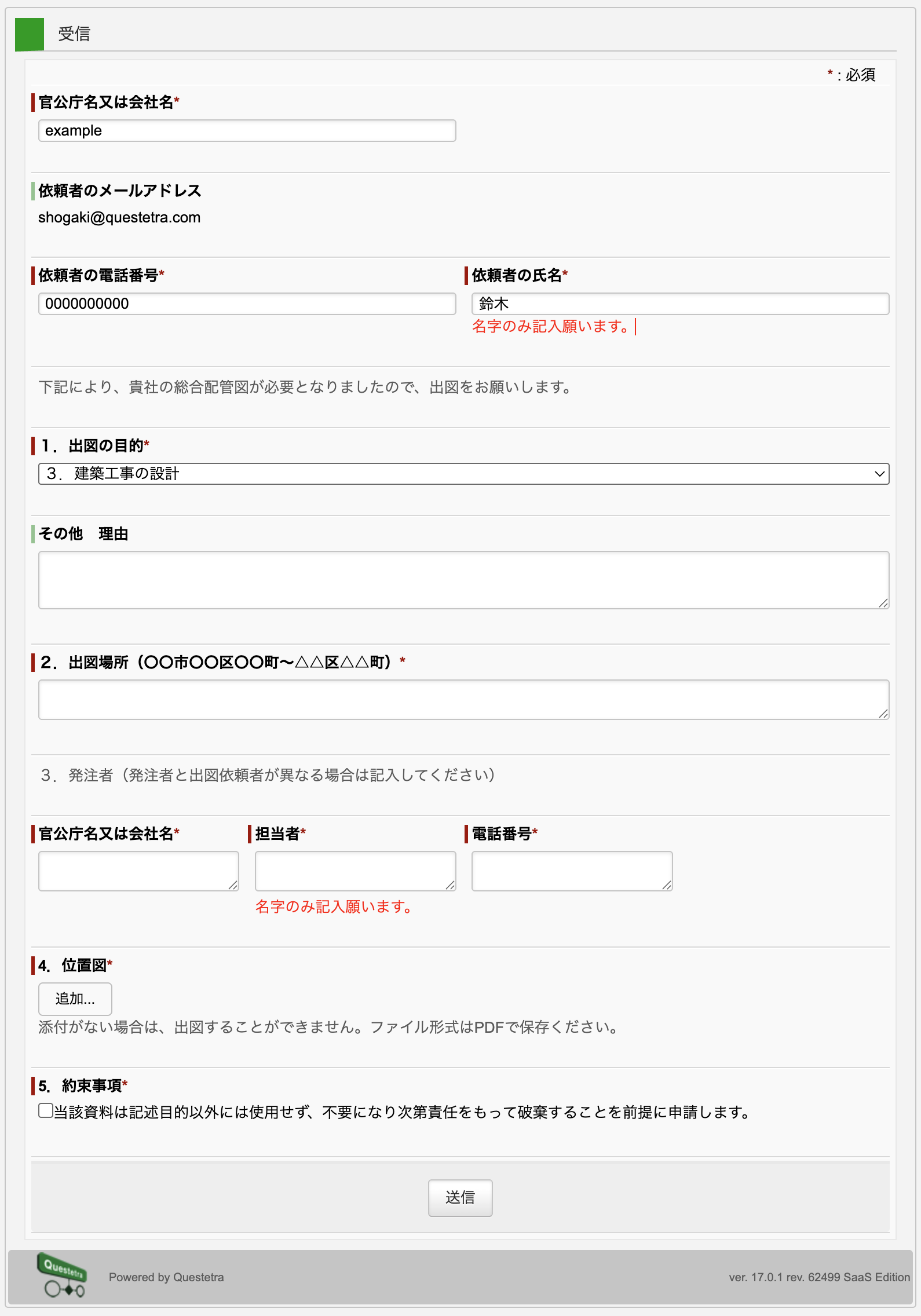Screen dimensions: 921x1316
Task: Click the dropdown chevron arrow
Action: (879, 474)
